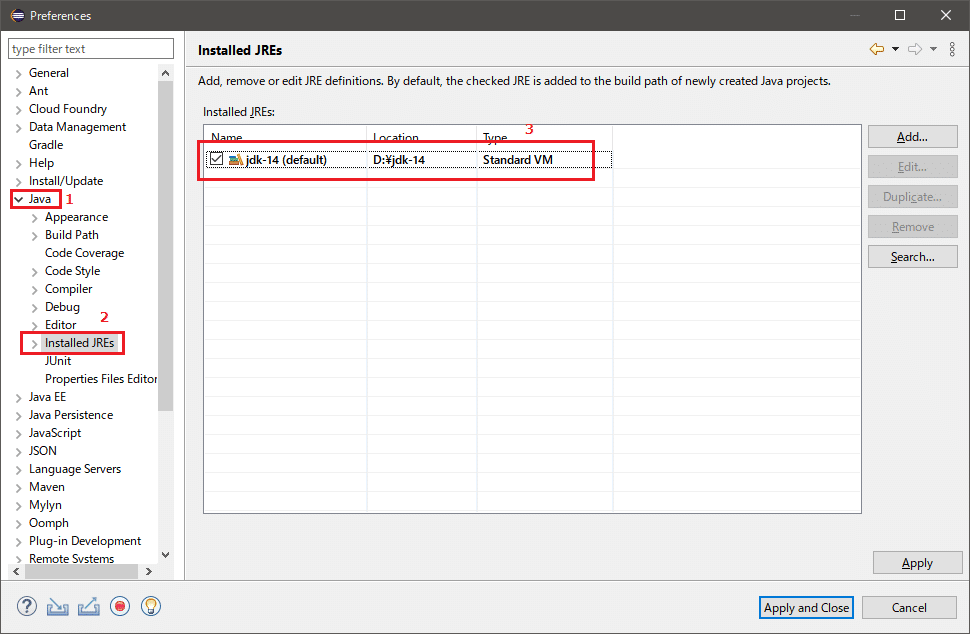
Task: Click the jdk-14 JRE library icon
Action: 236,160
